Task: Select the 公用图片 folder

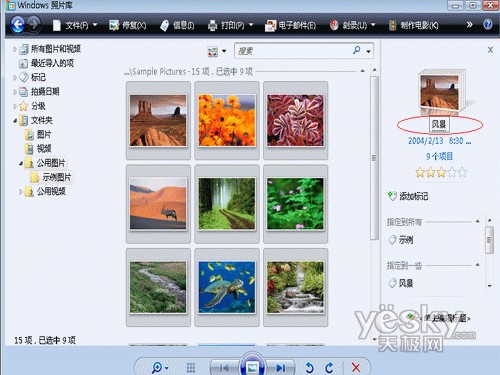Action: click(x=51, y=163)
